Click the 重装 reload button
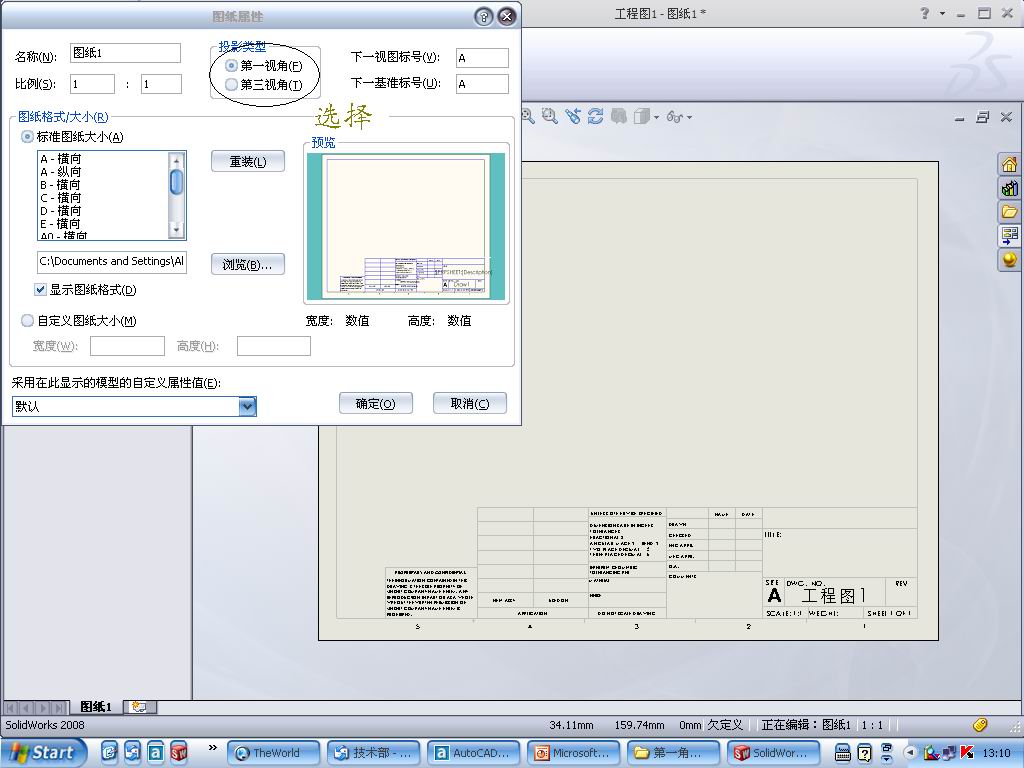This screenshot has height=768, width=1024. (x=248, y=161)
